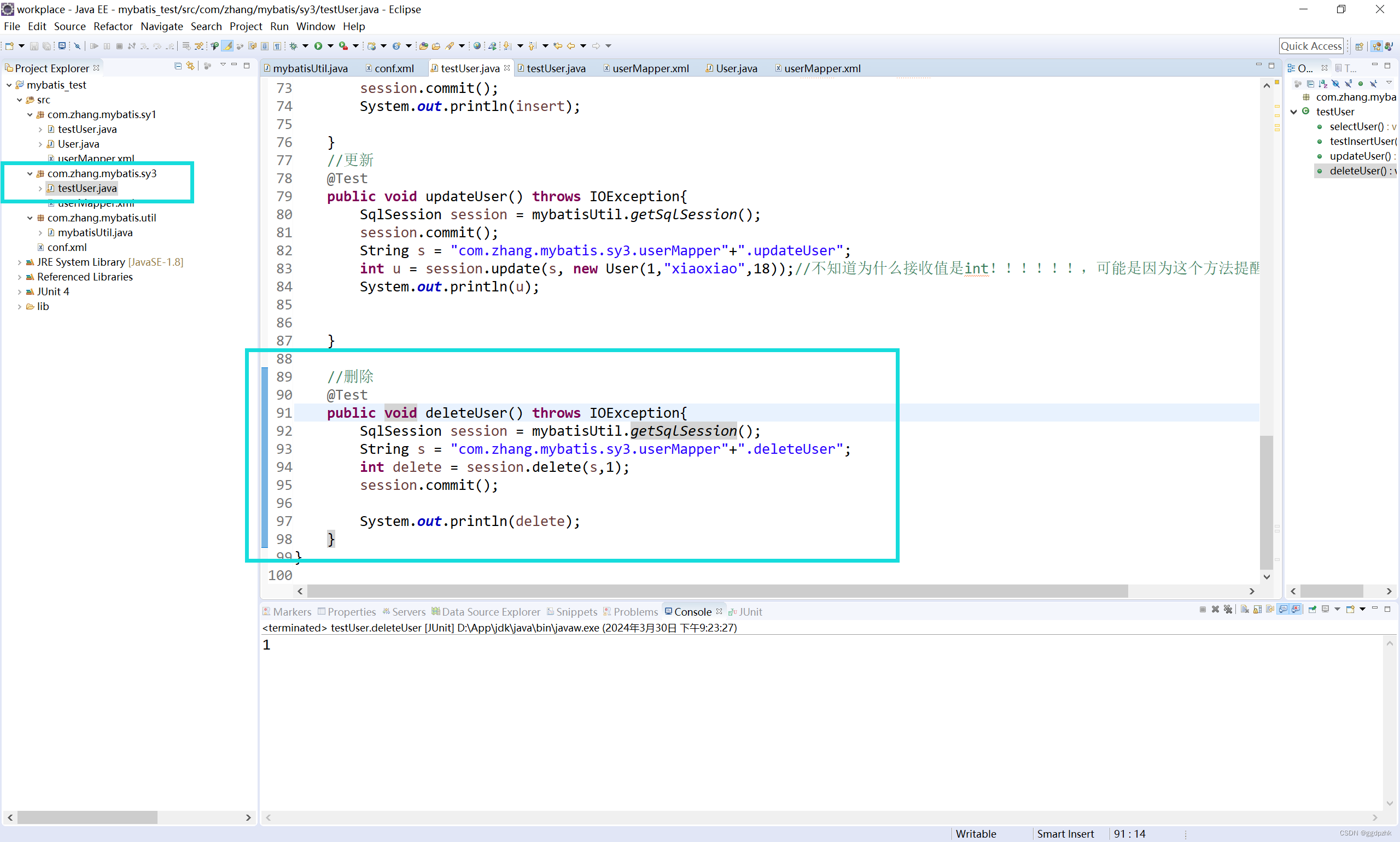Switch to User.java editor tab
Viewport: 1400px width, 842px height.
tap(732, 68)
